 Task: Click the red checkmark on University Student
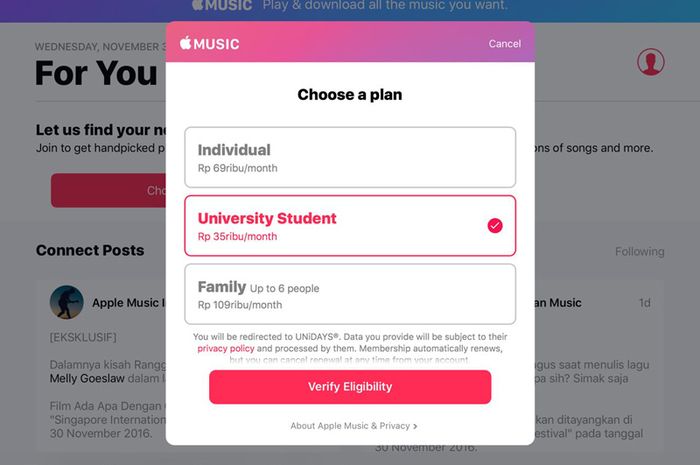pyautogui.click(x=495, y=226)
